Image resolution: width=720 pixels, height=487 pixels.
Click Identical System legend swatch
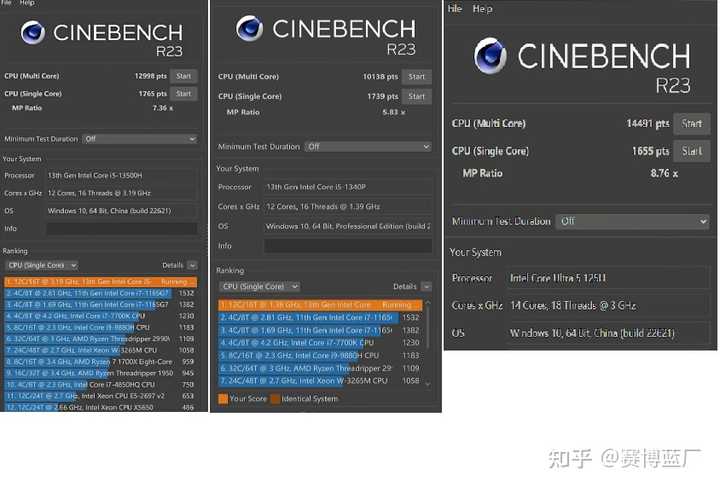[276, 399]
